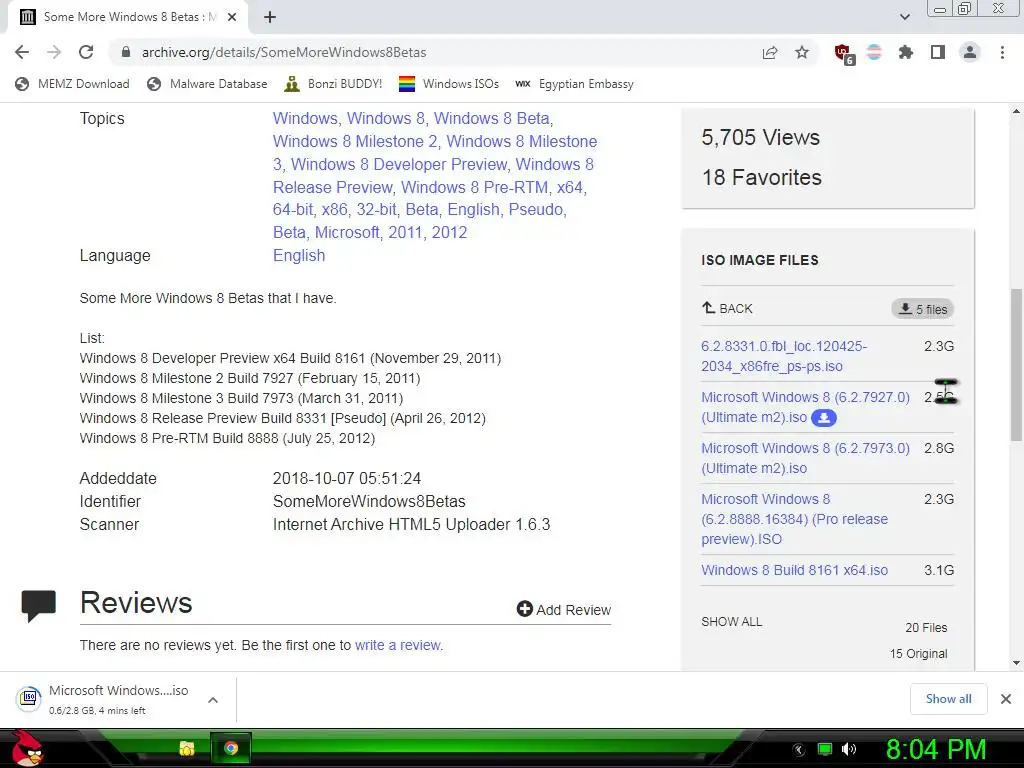Click the identifier SomeMoreWindows8Betas text
Viewport: 1024px width, 768px height.
(369, 502)
